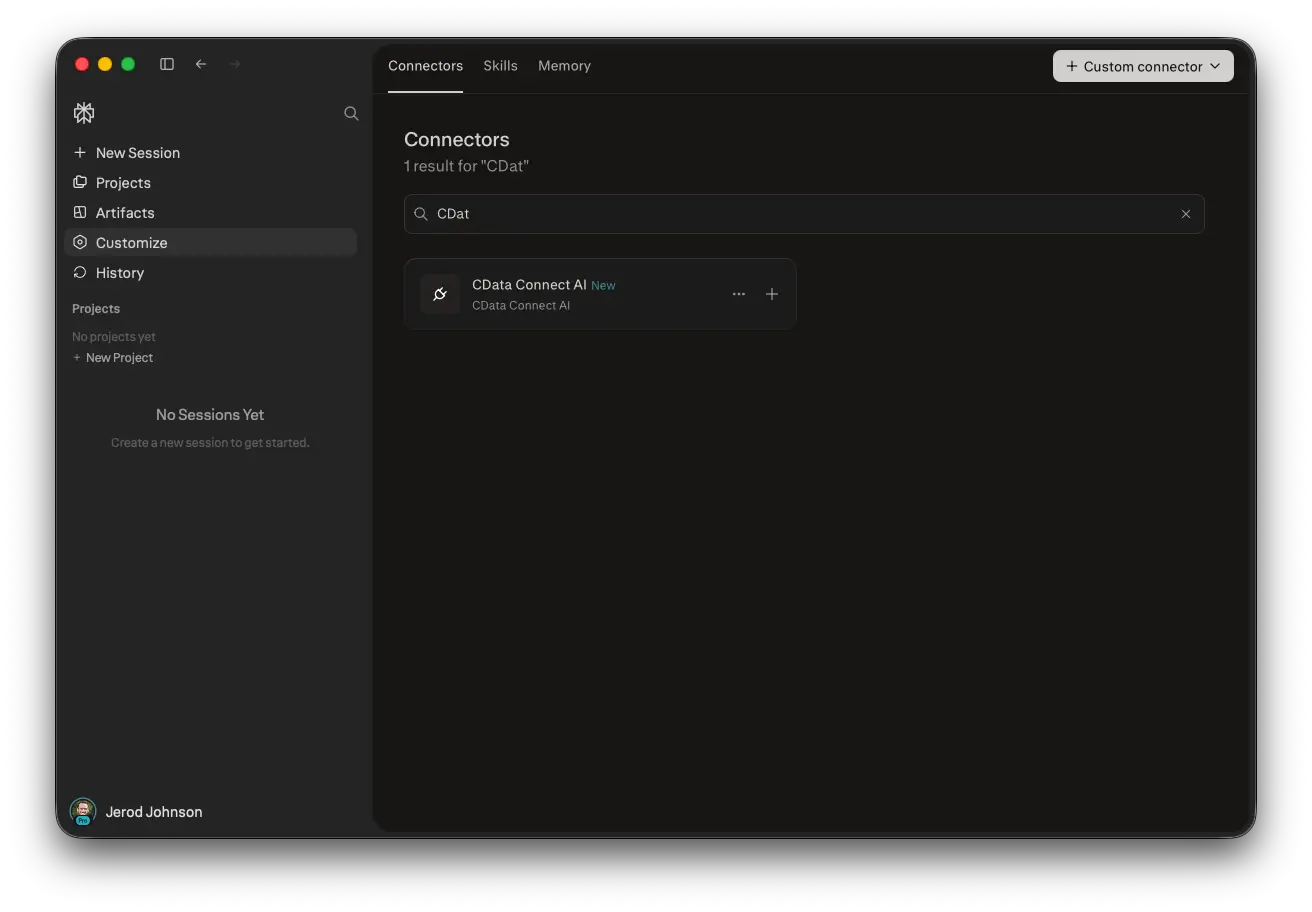The image size is (1312, 912).
Task: Close the window with red button
Action: click(x=82, y=64)
